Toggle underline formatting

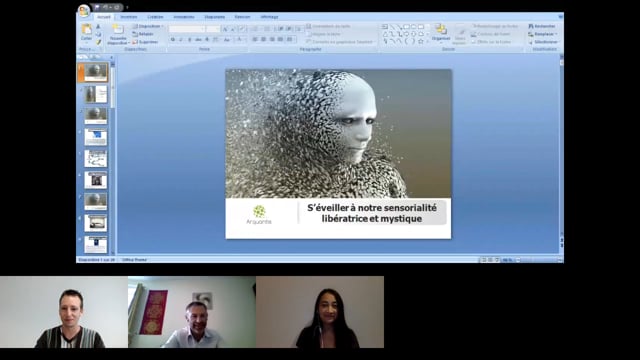(x=189, y=40)
